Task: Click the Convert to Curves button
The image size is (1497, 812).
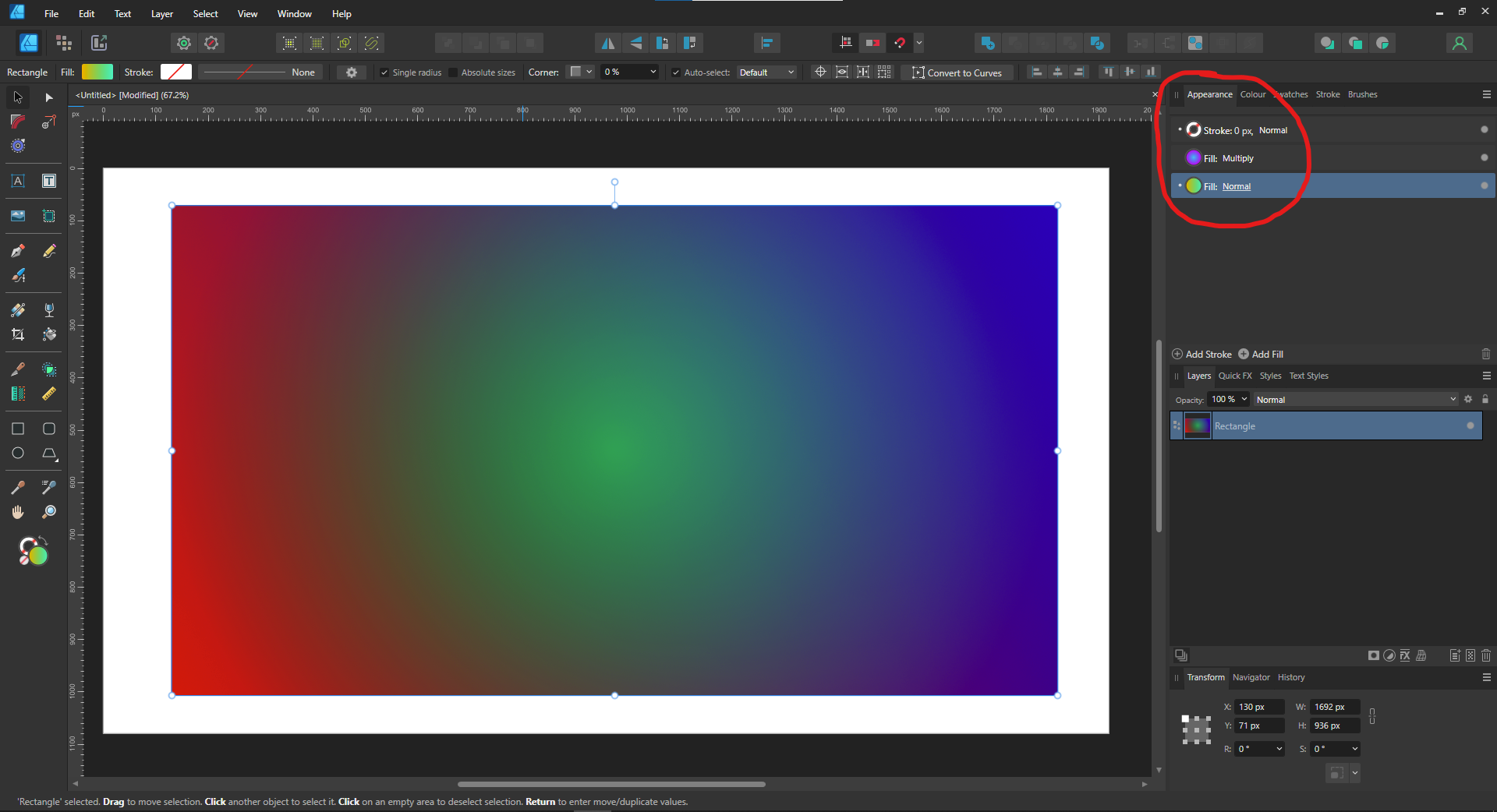Action: tap(957, 72)
